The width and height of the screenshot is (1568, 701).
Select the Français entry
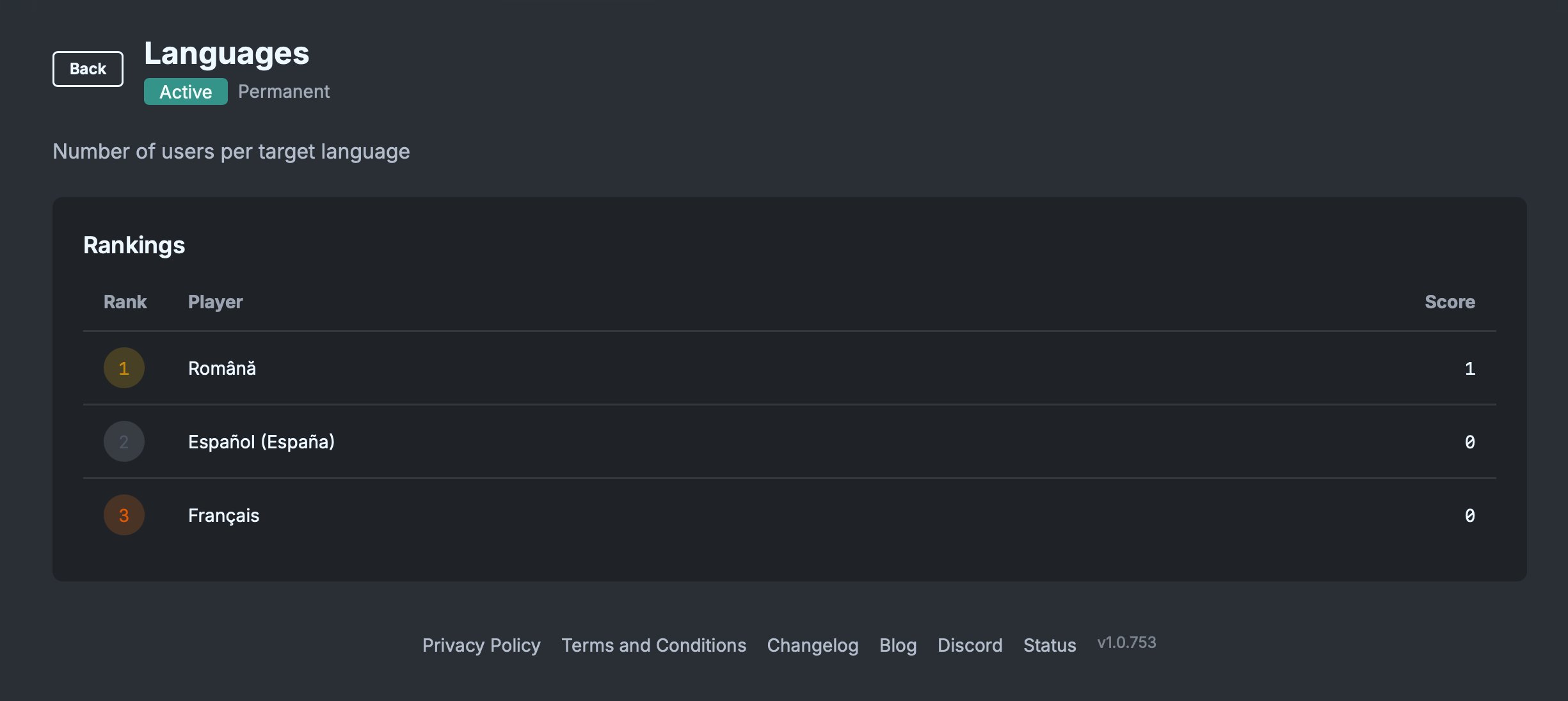(x=223, y=516)
